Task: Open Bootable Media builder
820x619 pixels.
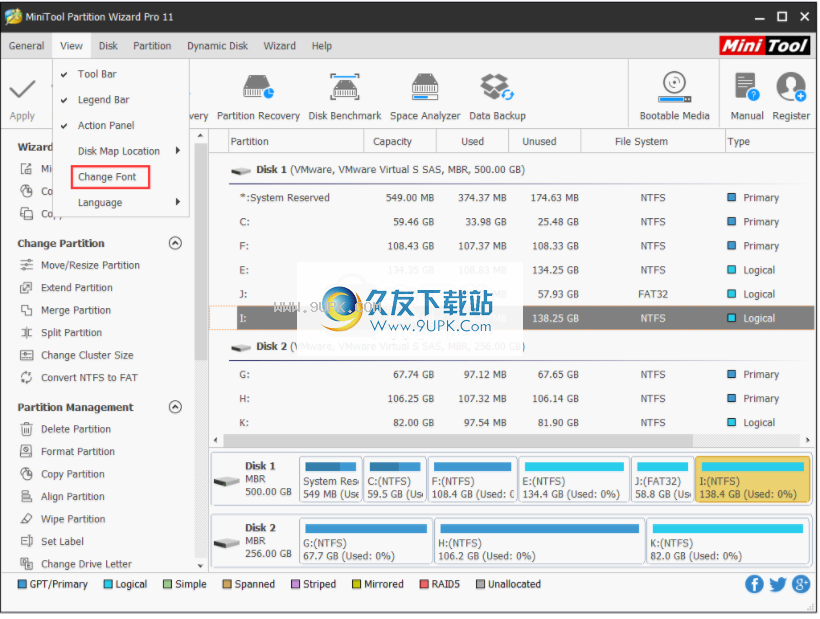Action: (x=674, y=97)
